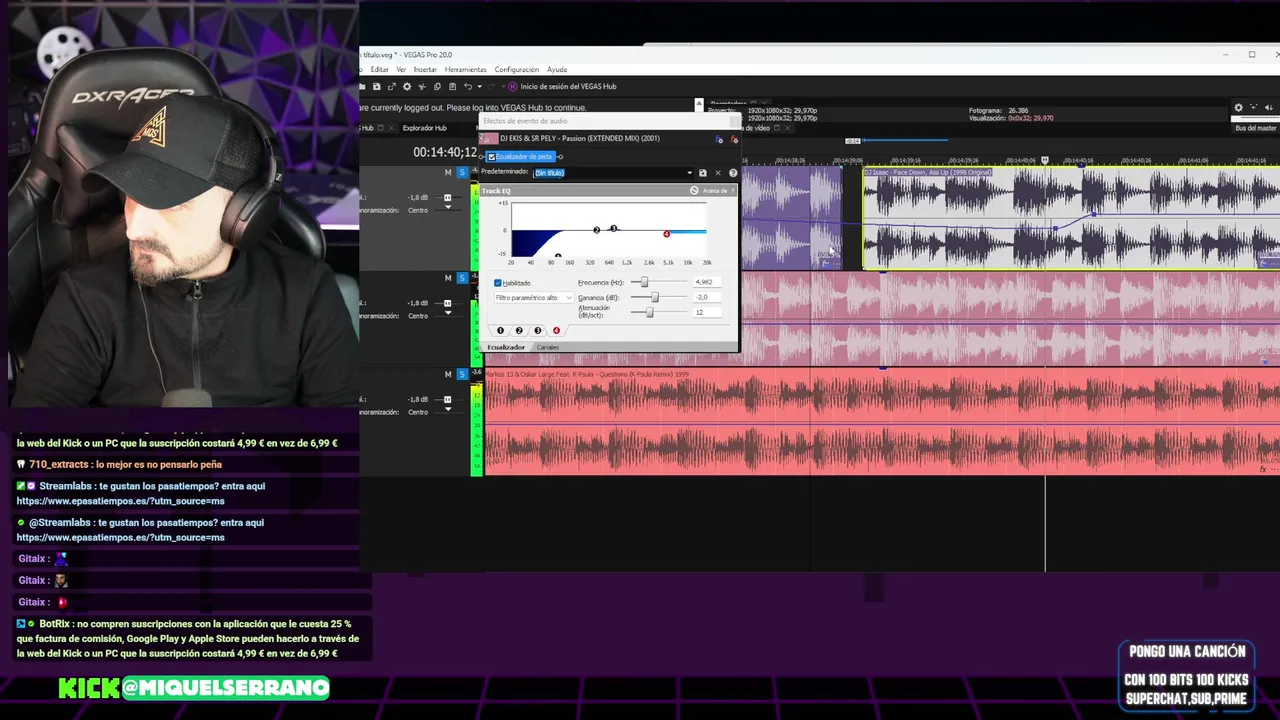
Task: Click EQ band point 2 on graph
Action: point(597,230)
